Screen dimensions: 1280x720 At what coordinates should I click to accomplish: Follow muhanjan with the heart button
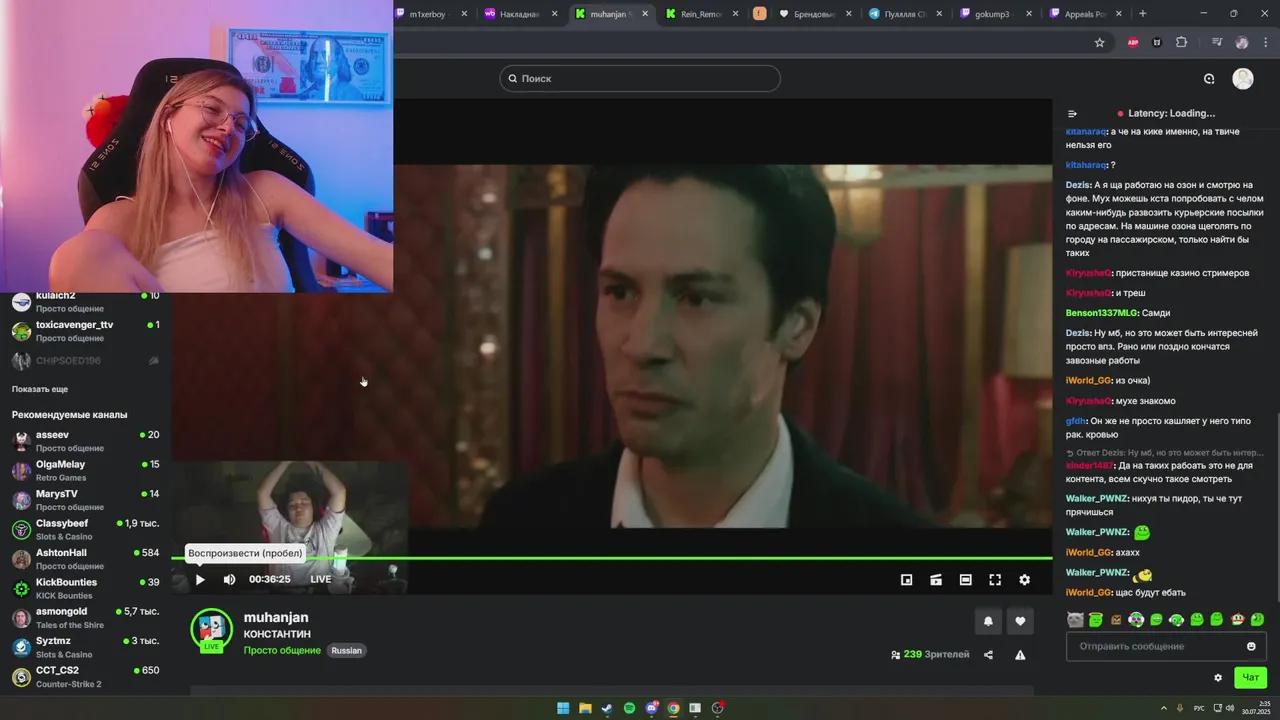1020,621
